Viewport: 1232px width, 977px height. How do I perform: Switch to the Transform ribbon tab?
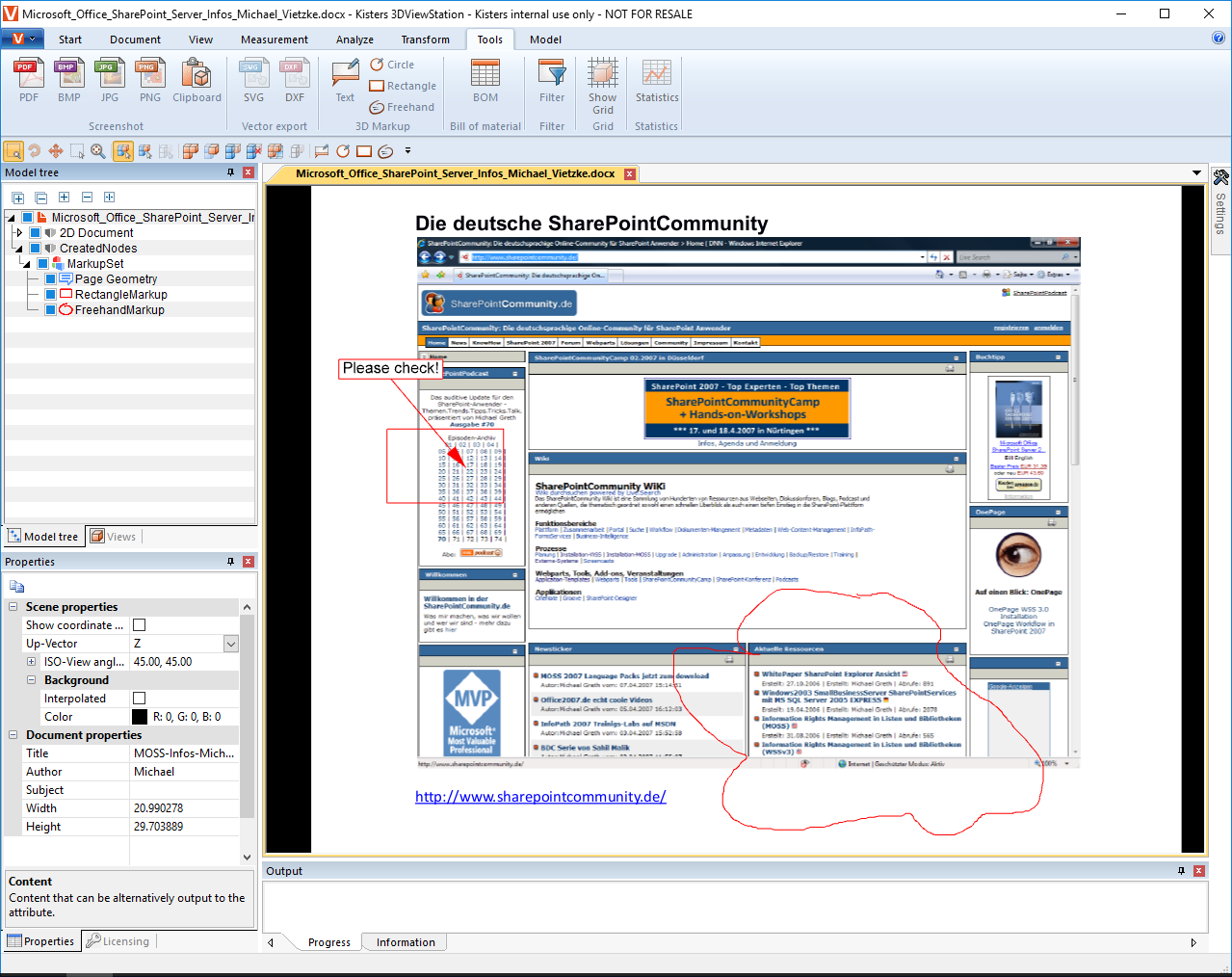pyautogui.click(x=426, y=40)
